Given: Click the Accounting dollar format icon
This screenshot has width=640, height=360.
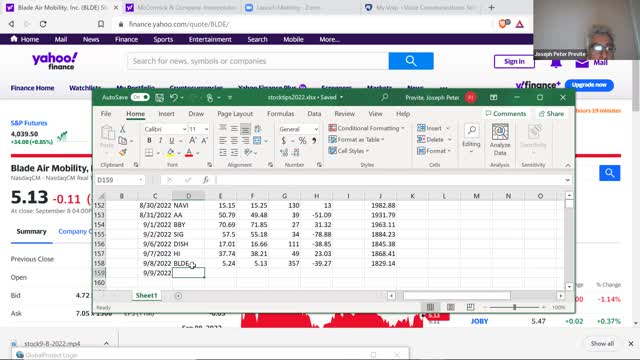Looking at the screenshot, I should [284, 141].
